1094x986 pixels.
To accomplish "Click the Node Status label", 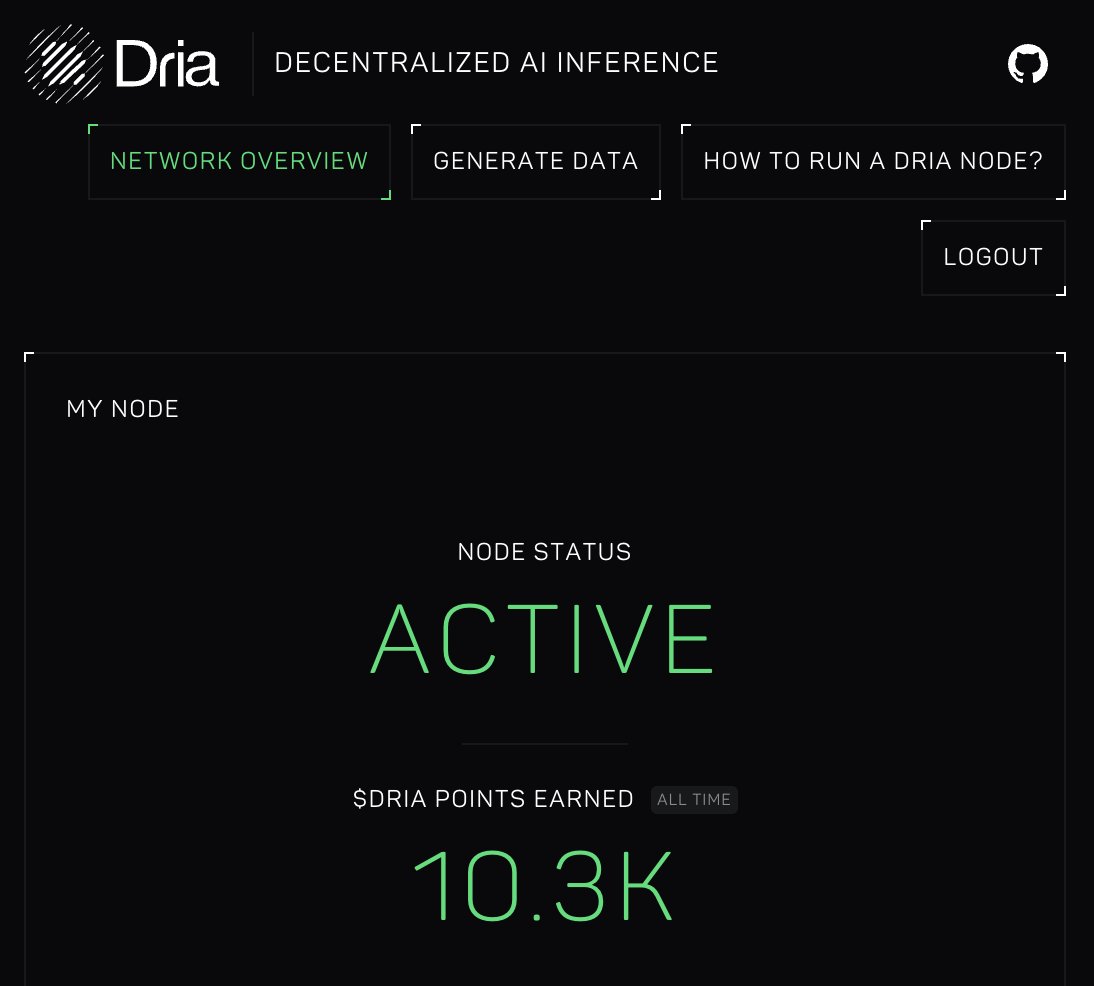I will (544, 552).
